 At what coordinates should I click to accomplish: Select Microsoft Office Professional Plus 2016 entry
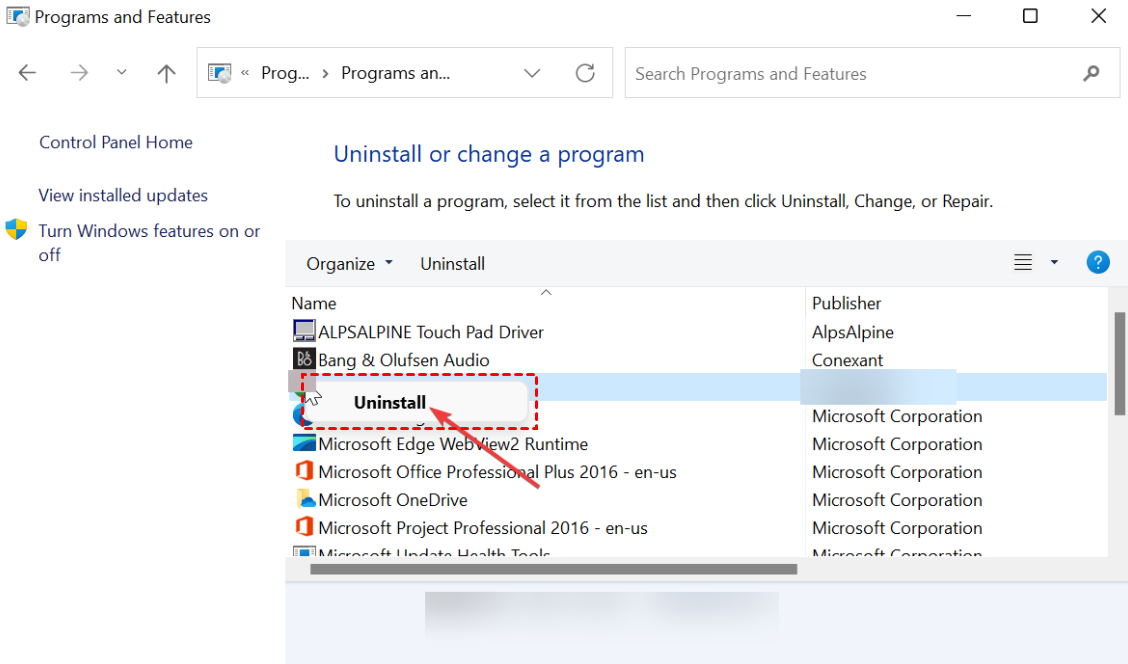pyautogui.click(x=497, y=473)
